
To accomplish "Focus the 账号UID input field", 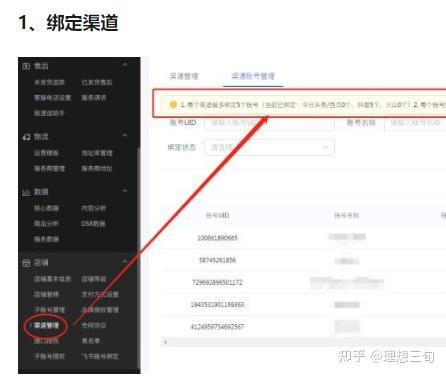I will [x=269, y=123].
